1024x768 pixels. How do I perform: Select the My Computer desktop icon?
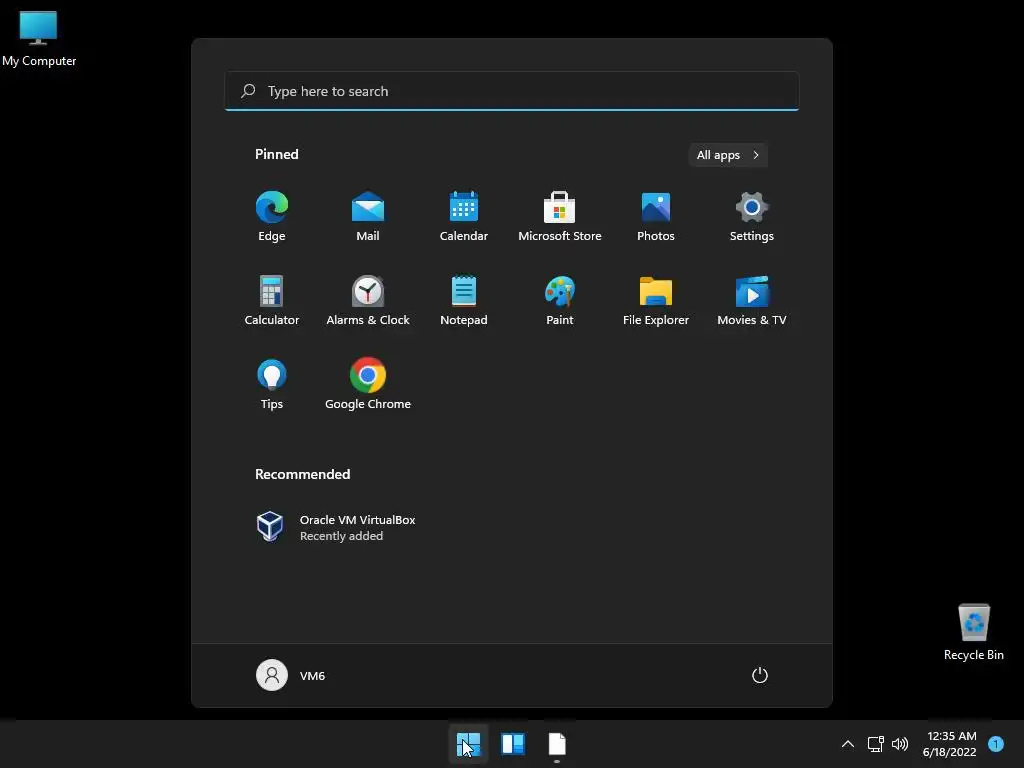coord(39,39)
